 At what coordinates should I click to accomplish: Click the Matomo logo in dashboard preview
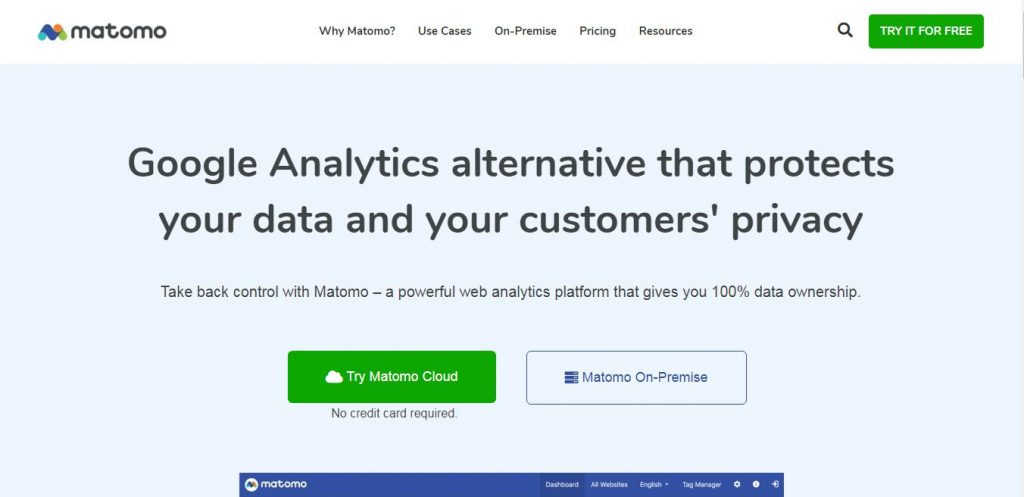coord(276,485)
